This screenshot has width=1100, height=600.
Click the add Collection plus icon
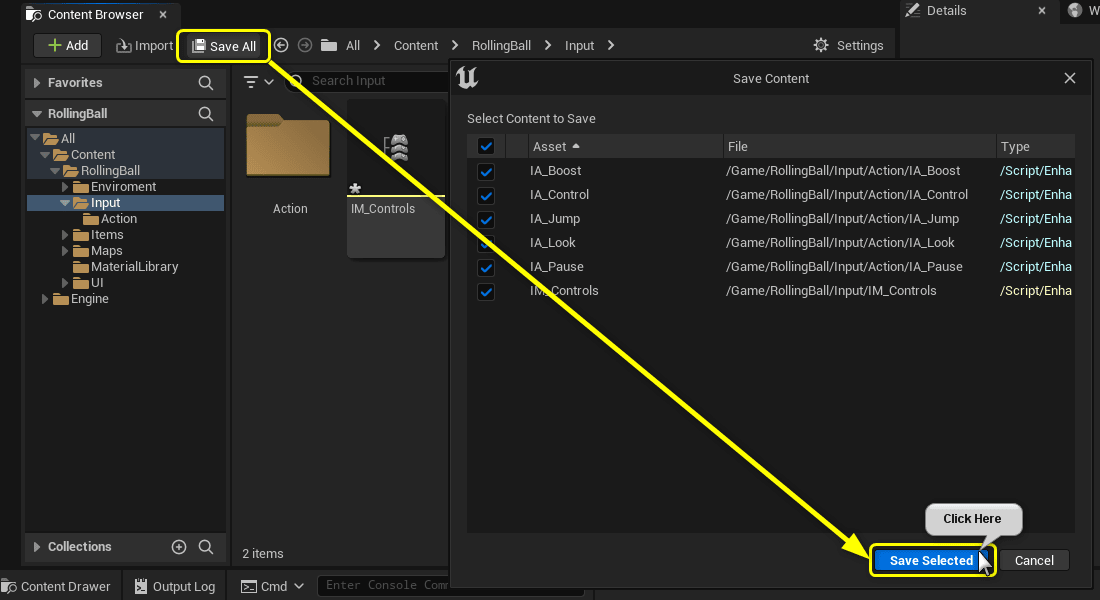pos(179,547)
